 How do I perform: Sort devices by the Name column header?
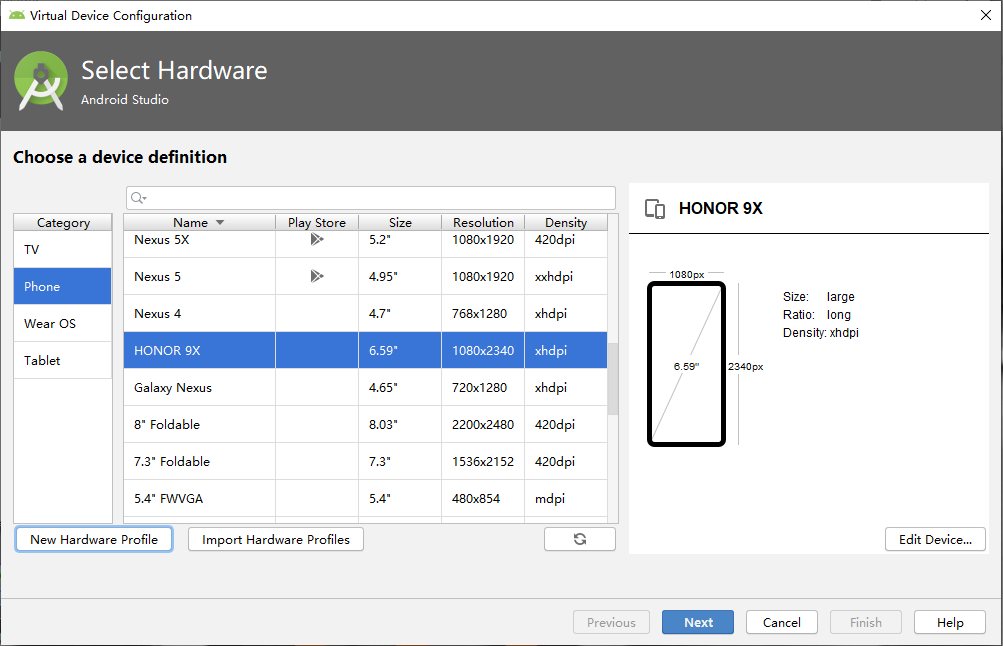point(199,223)
